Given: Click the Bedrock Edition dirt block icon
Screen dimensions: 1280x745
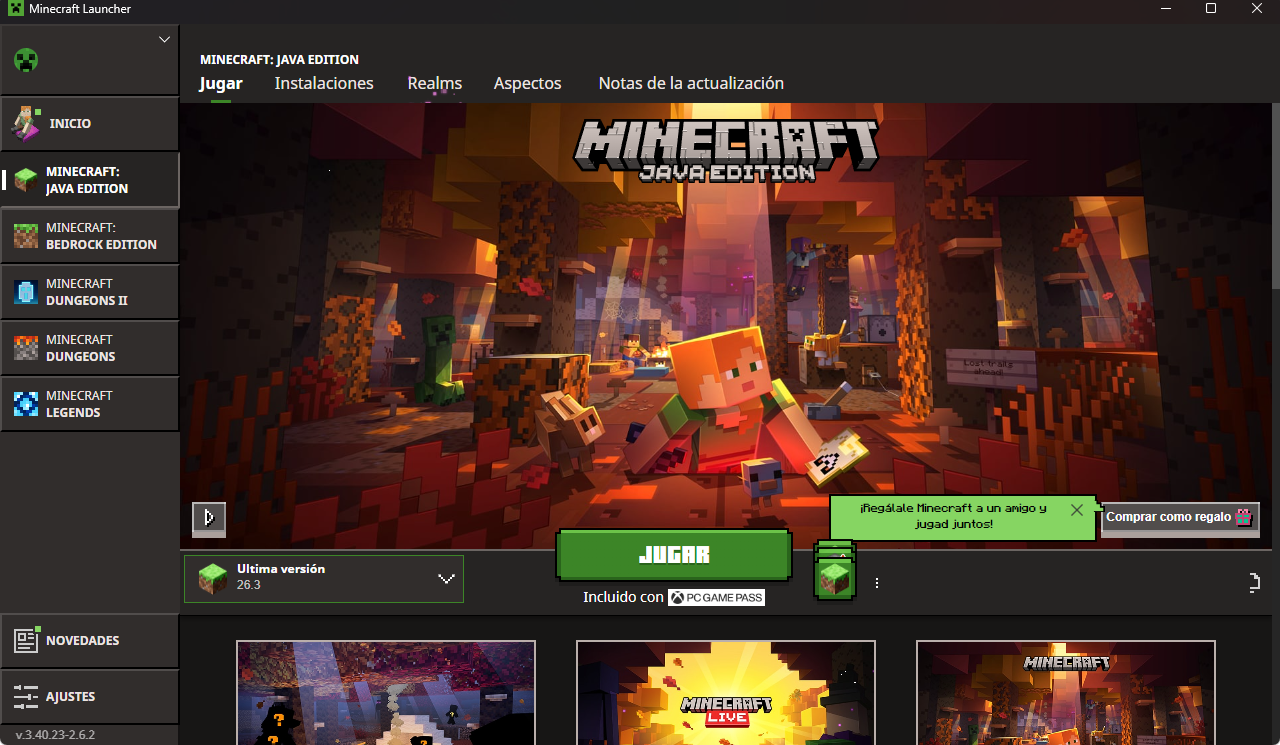Looking at the screenshot, I should [x=26, y=236].
